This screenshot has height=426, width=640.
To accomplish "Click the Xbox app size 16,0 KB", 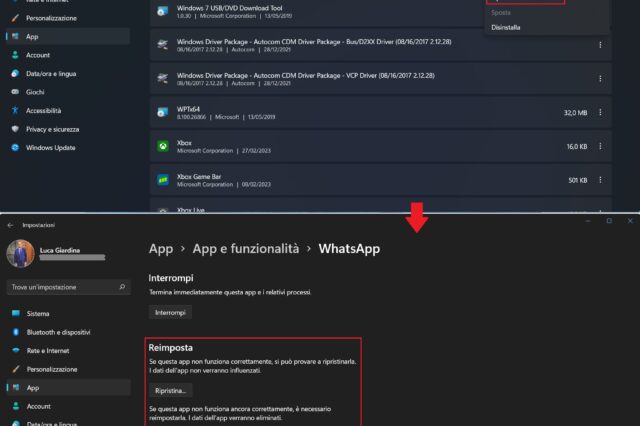I will pyautogui.click(x=577, y=146).
